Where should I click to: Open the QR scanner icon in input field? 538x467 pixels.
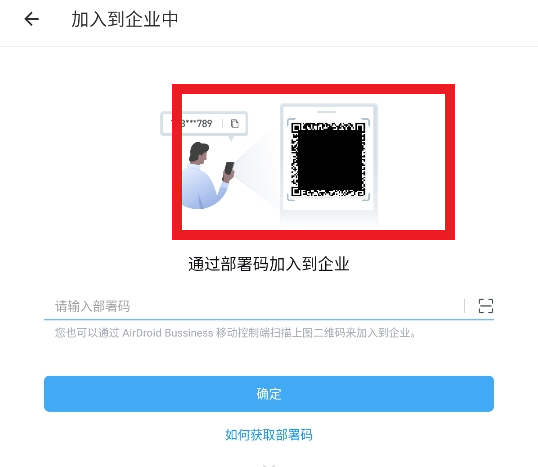point(486,306)
